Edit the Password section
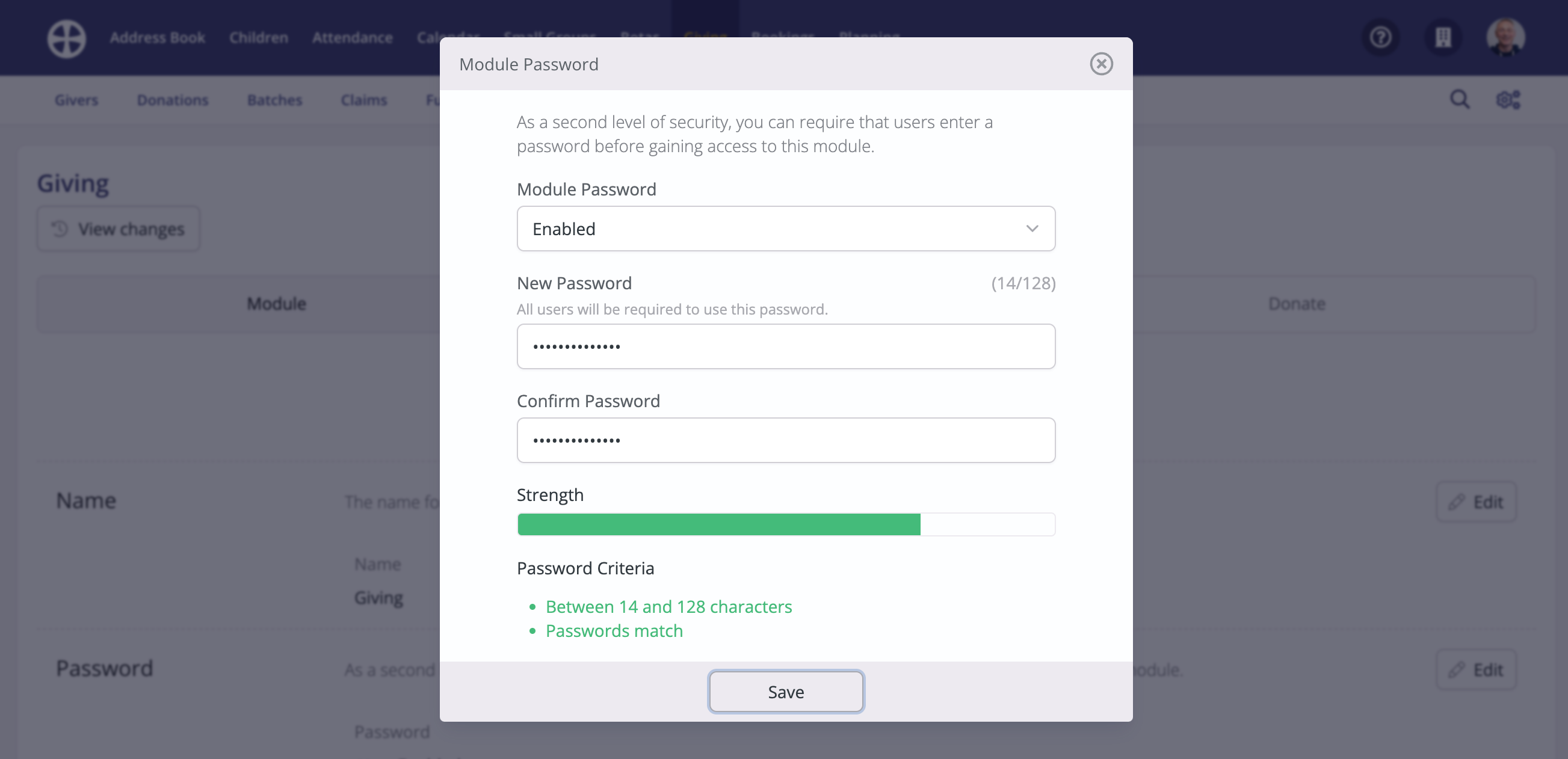Image resolution: width=1568 pixels, height=759 pixels. (x=1475, y=669)
